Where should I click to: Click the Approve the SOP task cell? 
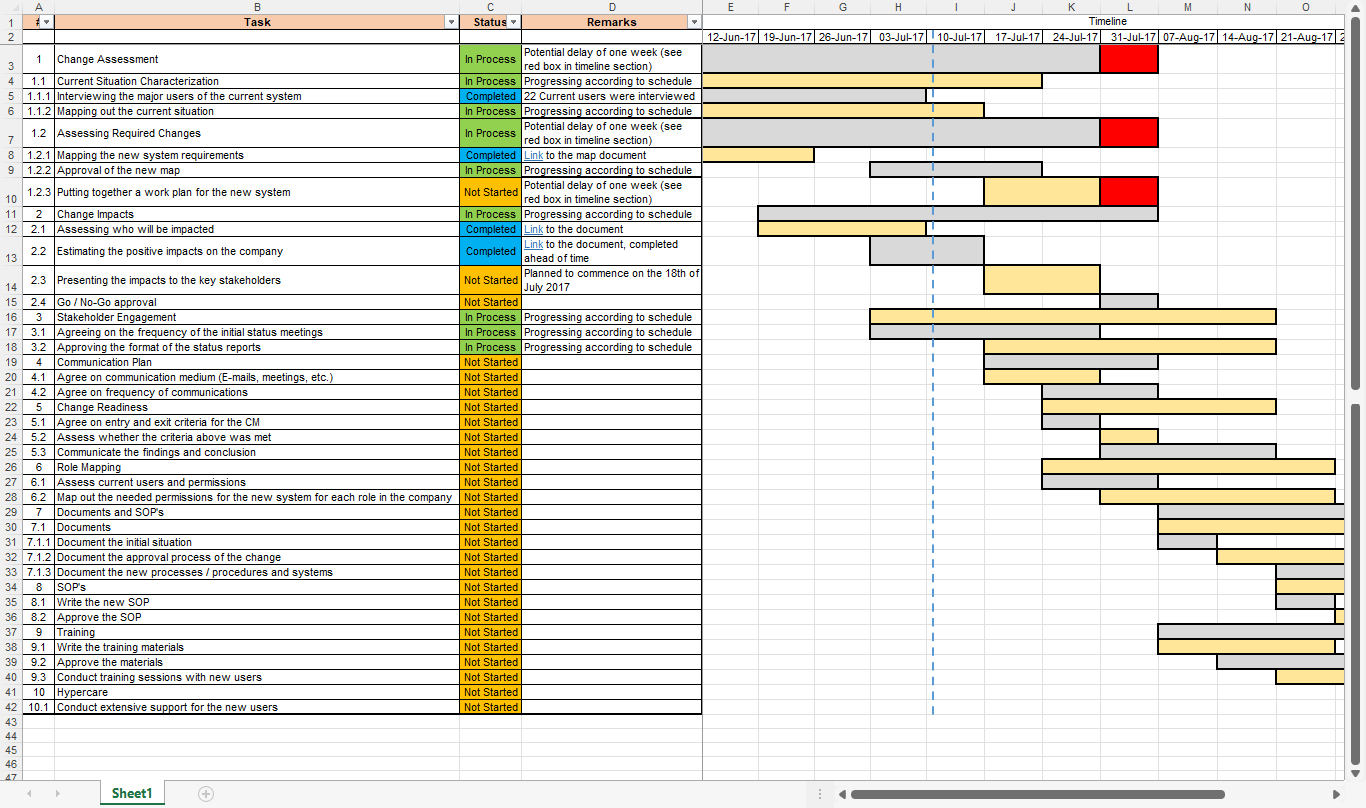click(x=257, y=617)
